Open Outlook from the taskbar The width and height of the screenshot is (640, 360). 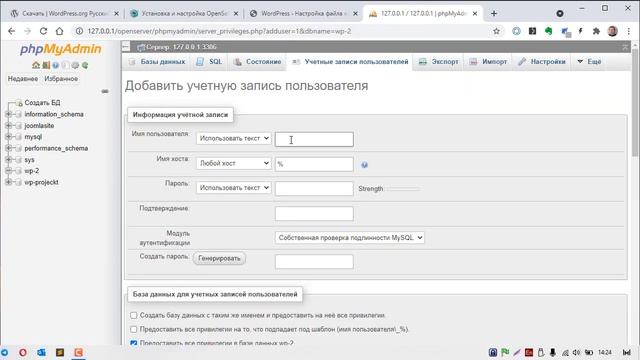click(x=41, y=352)
